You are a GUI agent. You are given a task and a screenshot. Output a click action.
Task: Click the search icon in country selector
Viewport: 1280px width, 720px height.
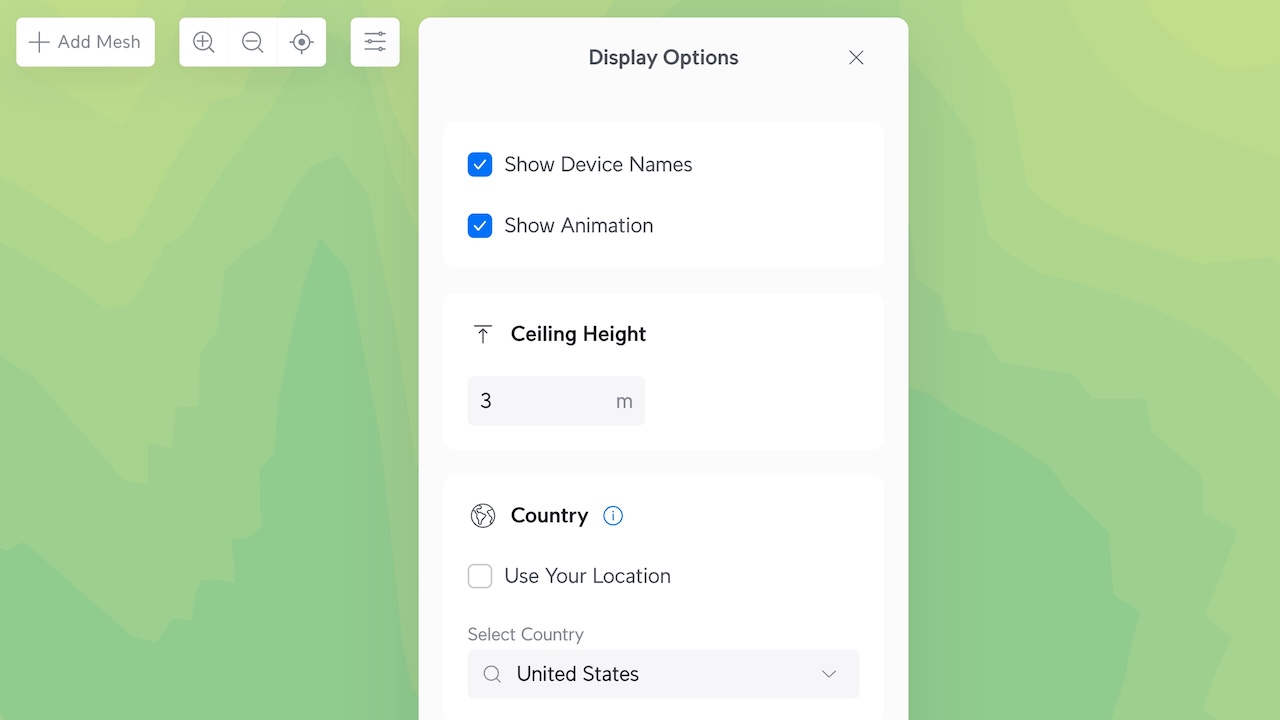[x=492, y=674]
